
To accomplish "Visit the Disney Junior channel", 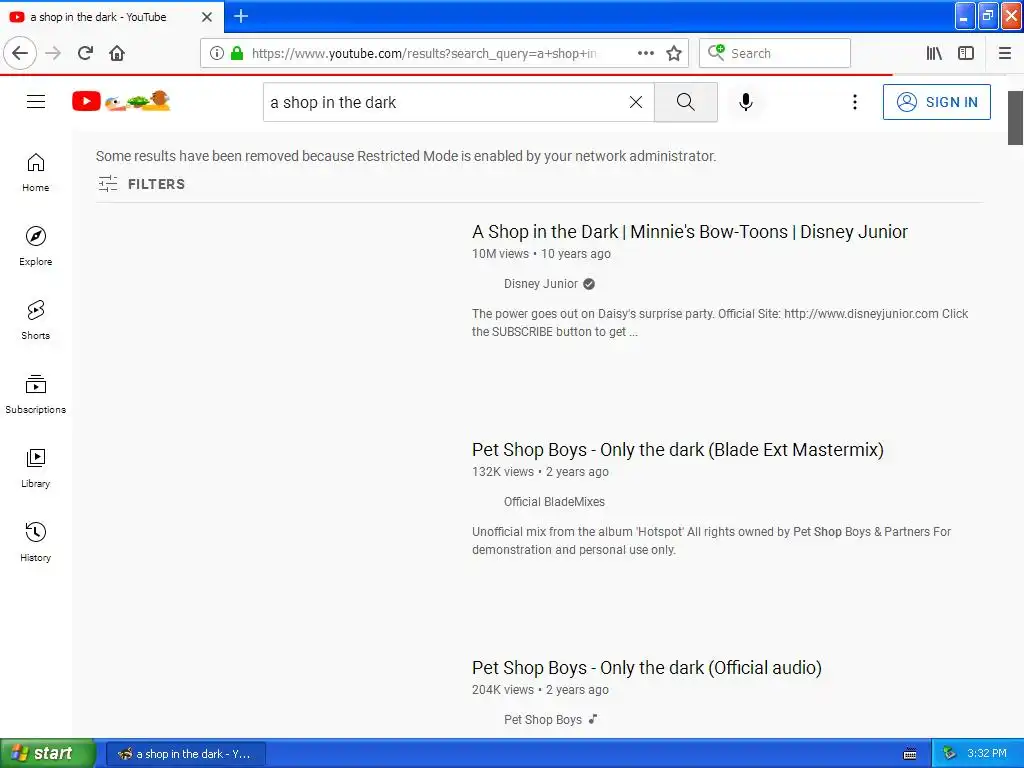I will 541,283.
